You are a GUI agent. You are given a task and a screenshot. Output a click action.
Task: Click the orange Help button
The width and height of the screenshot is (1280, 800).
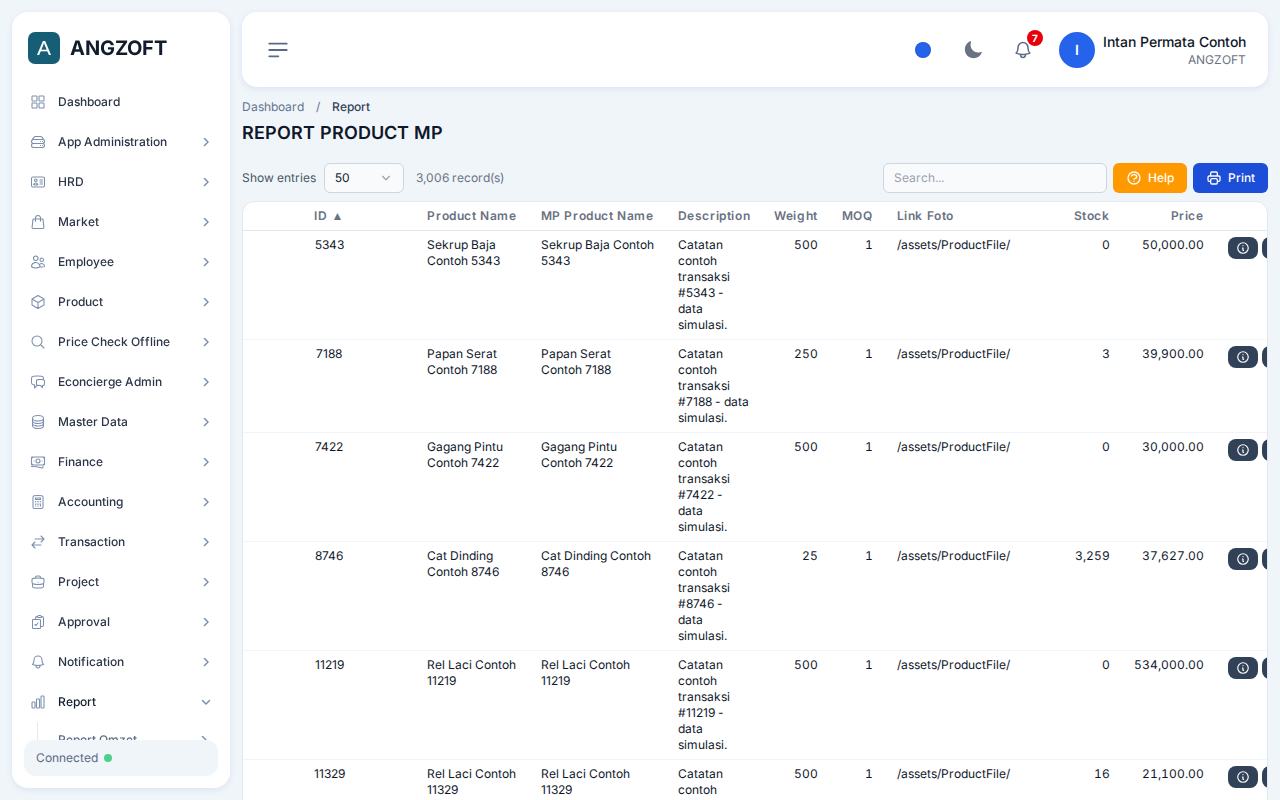click(1150, 178)
